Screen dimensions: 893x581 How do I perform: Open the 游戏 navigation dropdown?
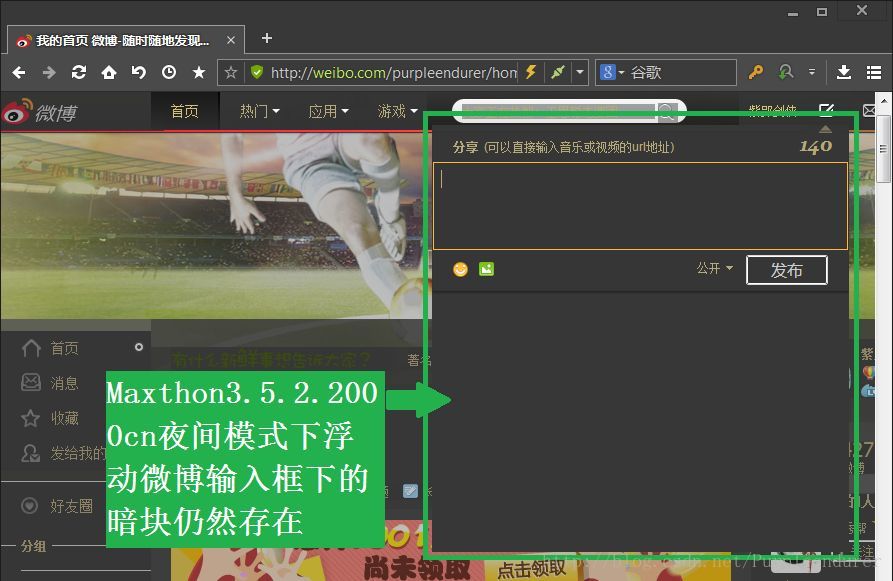[x=397, y=111]
